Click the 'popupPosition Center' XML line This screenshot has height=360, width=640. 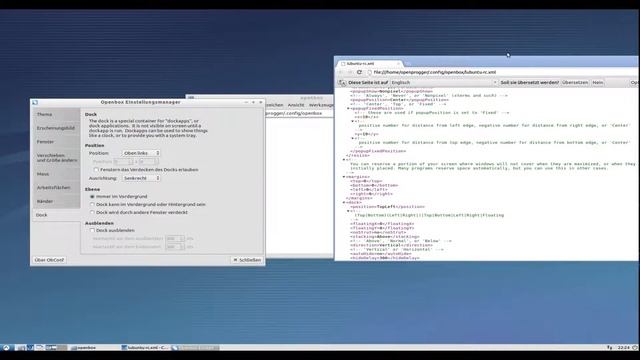pyautogui.click(x=399, y=100)
